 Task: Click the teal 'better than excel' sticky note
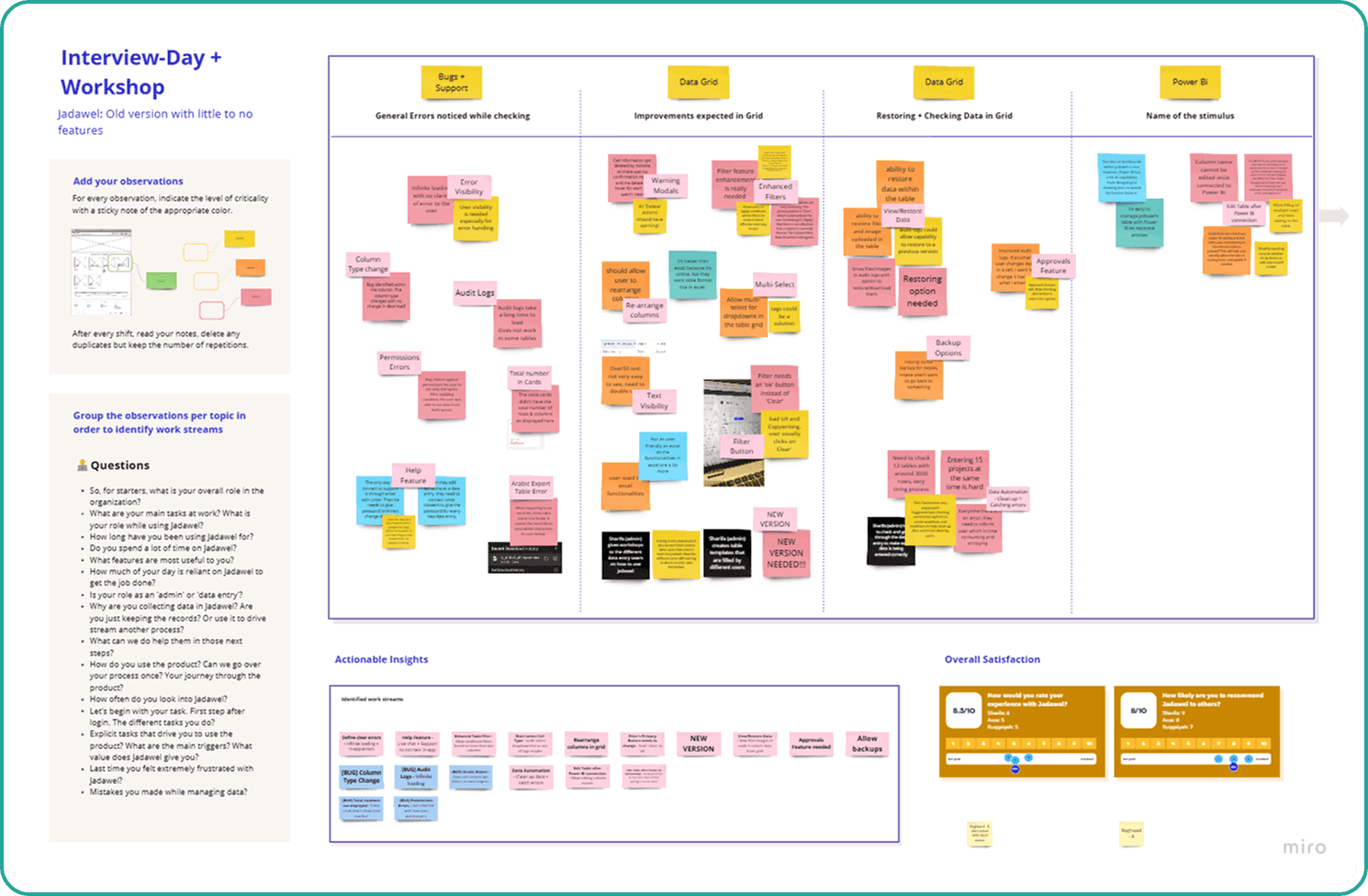point(692,274)
